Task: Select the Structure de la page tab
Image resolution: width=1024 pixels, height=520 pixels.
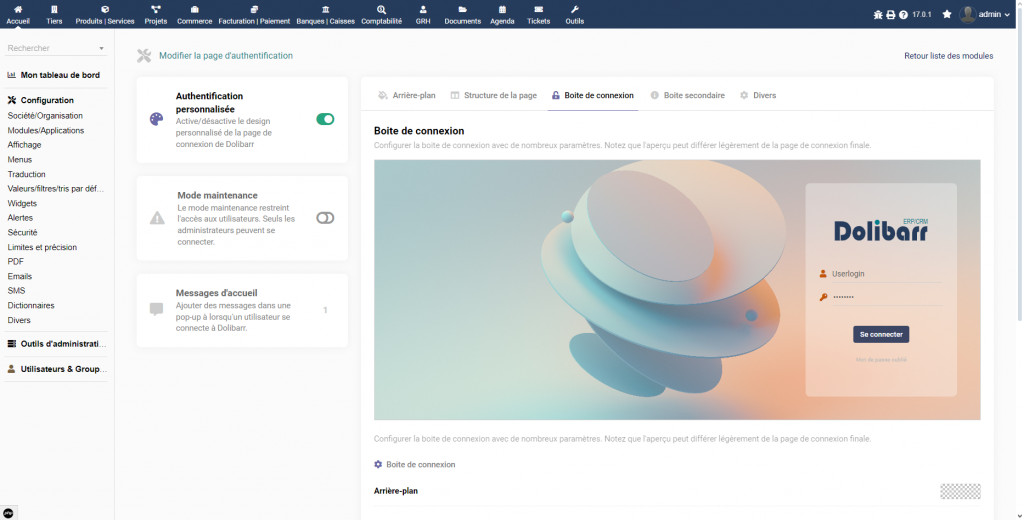Action: (493, 96)
